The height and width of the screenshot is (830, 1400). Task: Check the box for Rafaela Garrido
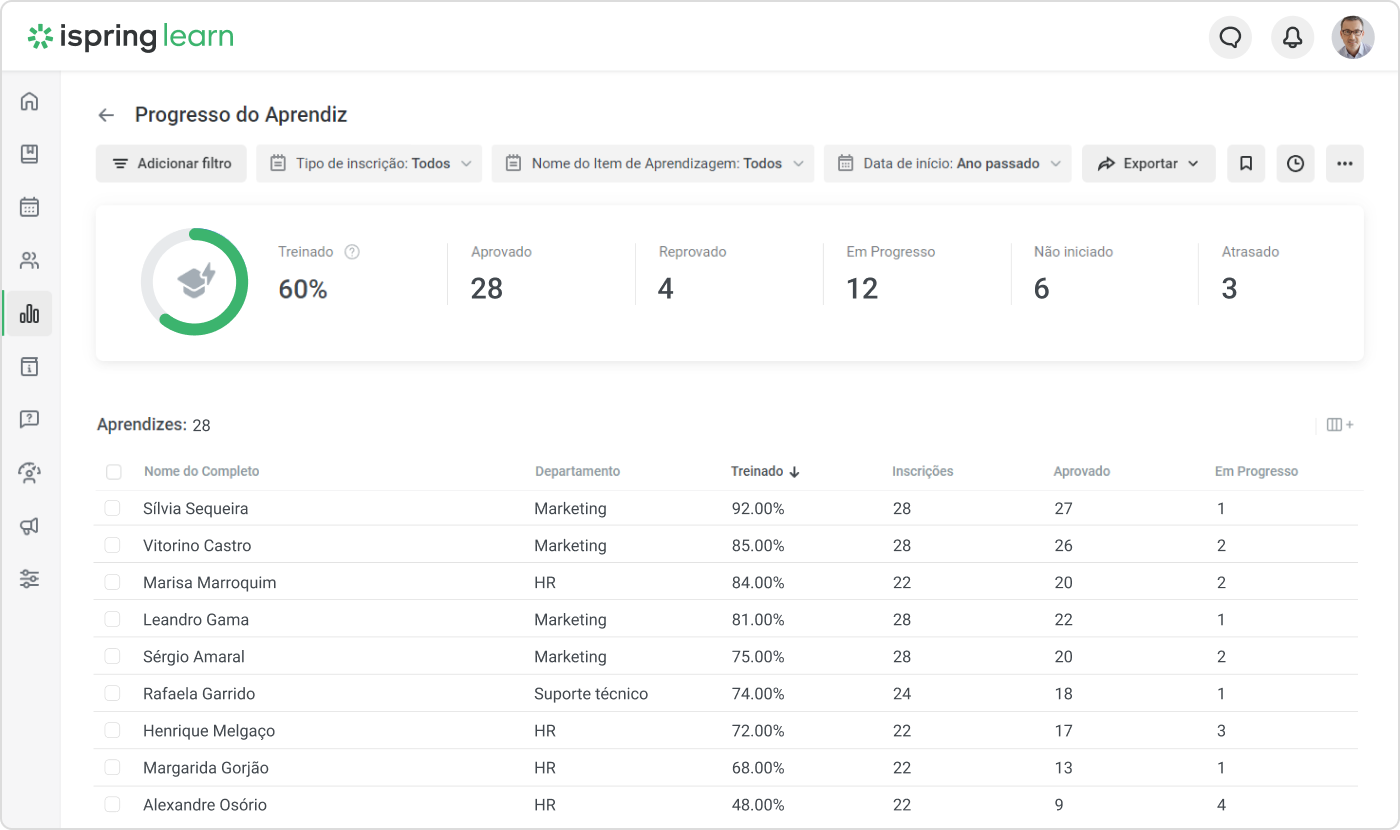112,693
